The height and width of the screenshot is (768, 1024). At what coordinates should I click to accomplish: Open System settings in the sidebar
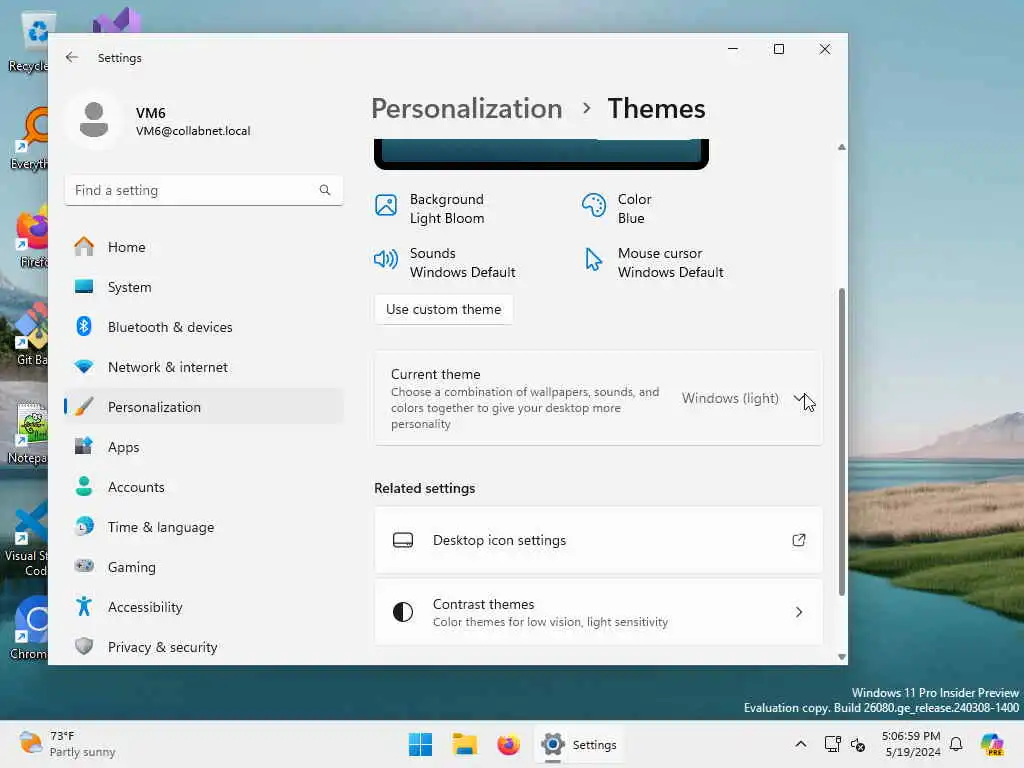(x=204, y=287)
